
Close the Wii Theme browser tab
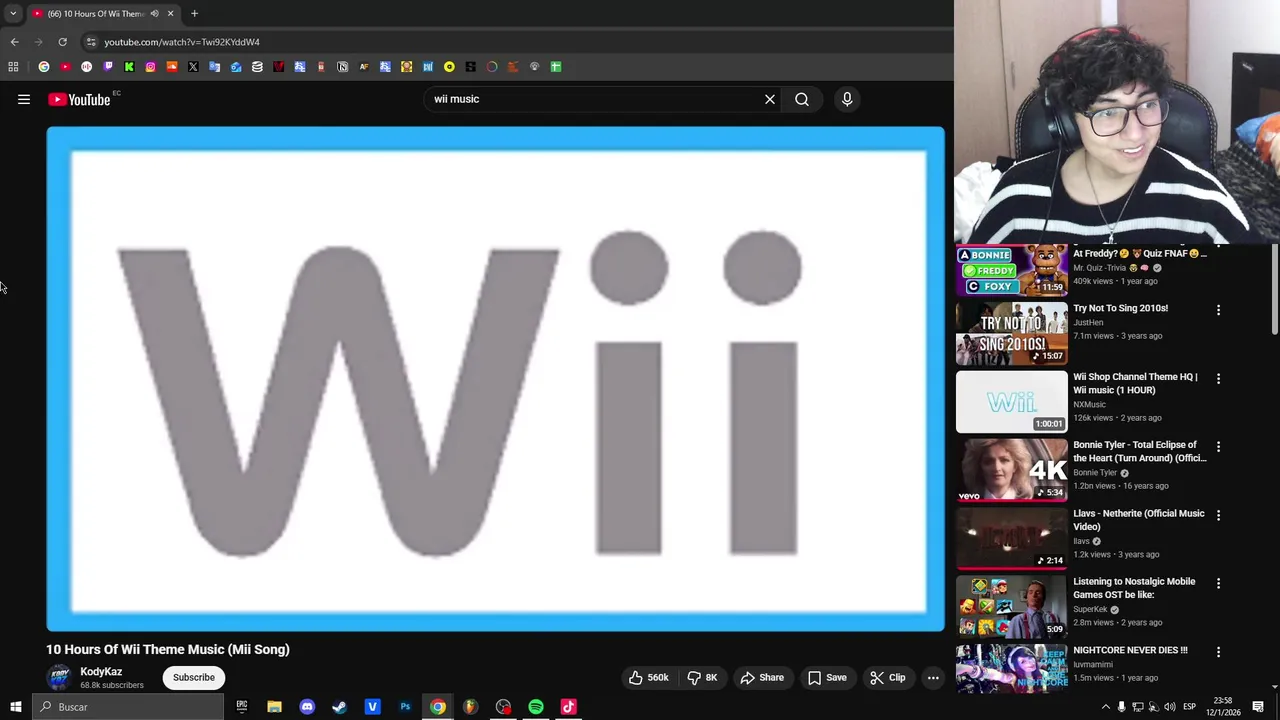pos(170,13)
